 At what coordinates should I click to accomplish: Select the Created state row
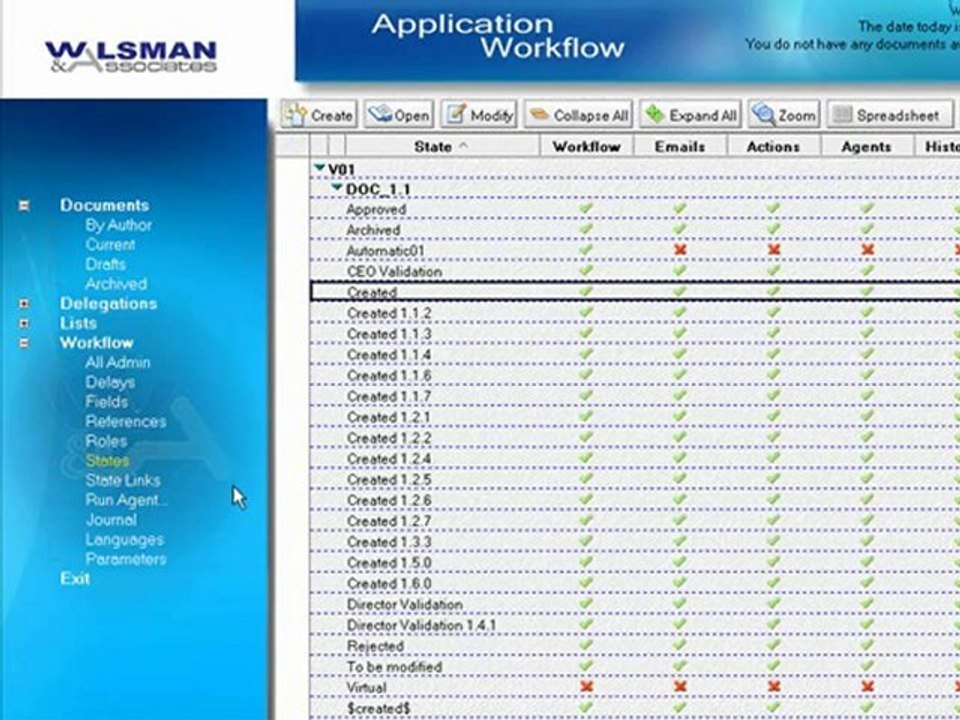point(635,292)
